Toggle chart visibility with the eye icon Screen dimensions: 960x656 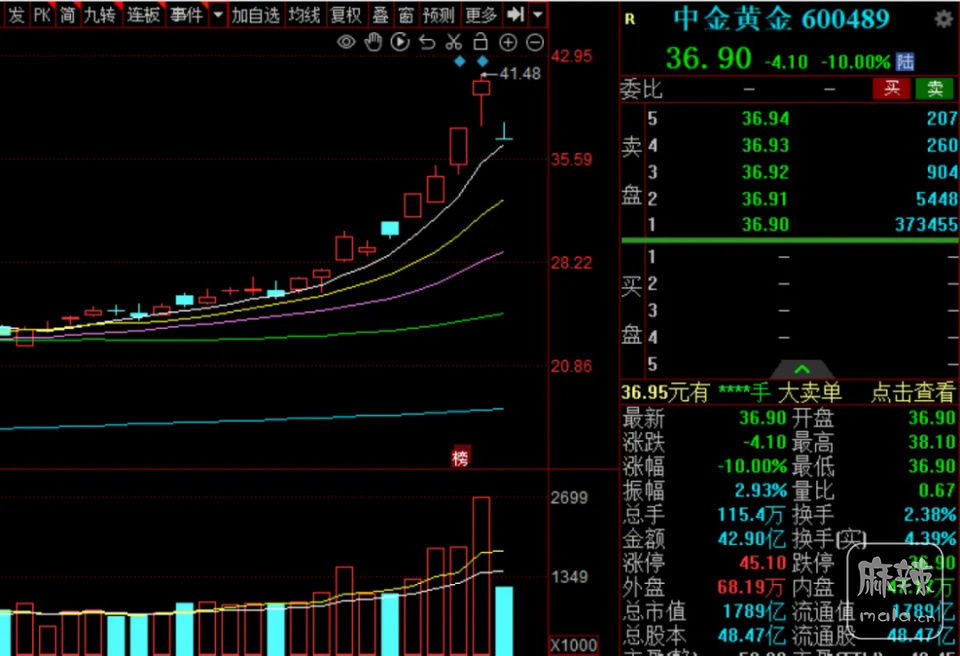tap(346, 42)
